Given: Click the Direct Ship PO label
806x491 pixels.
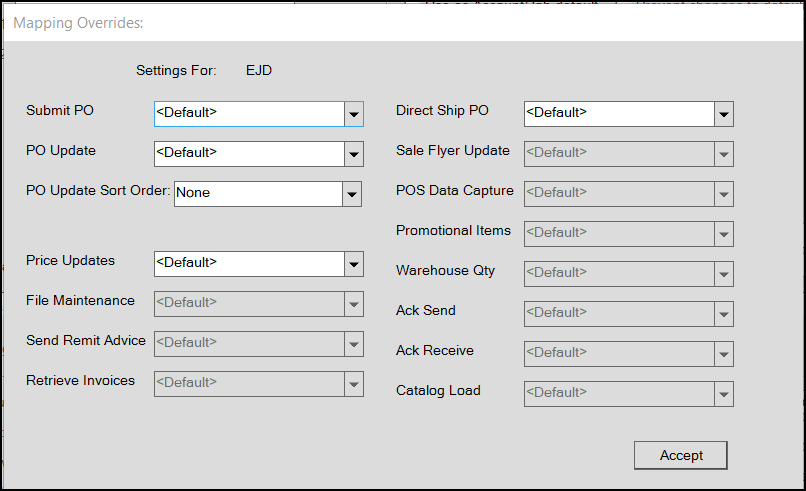Looking at the screenshot, I should pyautogui.click(x=442, y=111).
